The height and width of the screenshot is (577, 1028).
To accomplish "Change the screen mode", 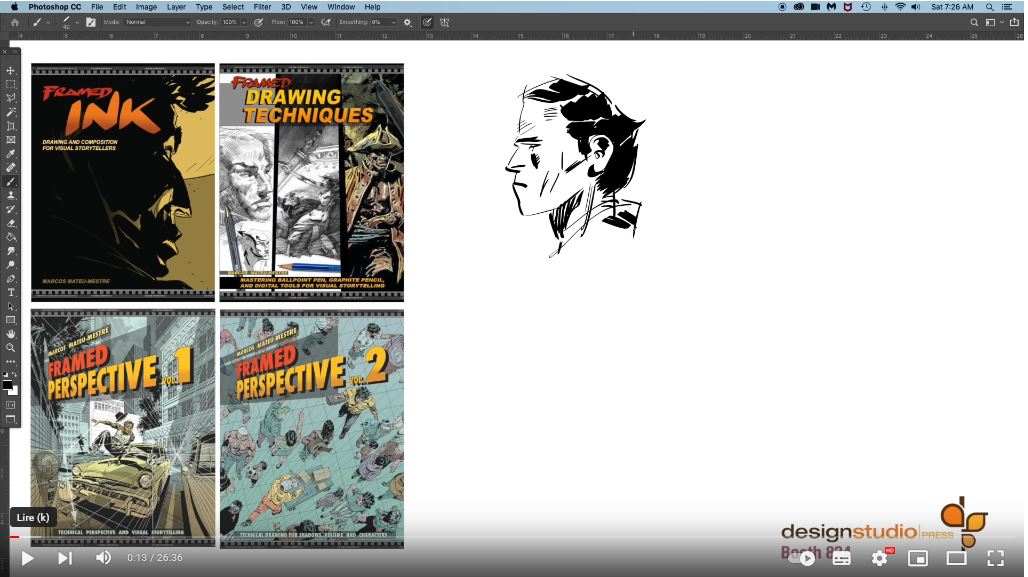I will point(10,419).
